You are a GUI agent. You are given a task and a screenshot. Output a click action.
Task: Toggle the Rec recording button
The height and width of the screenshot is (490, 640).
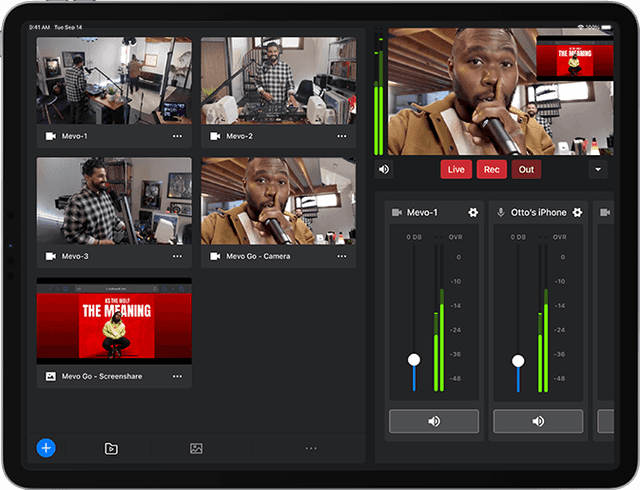[x=491, y=170]
